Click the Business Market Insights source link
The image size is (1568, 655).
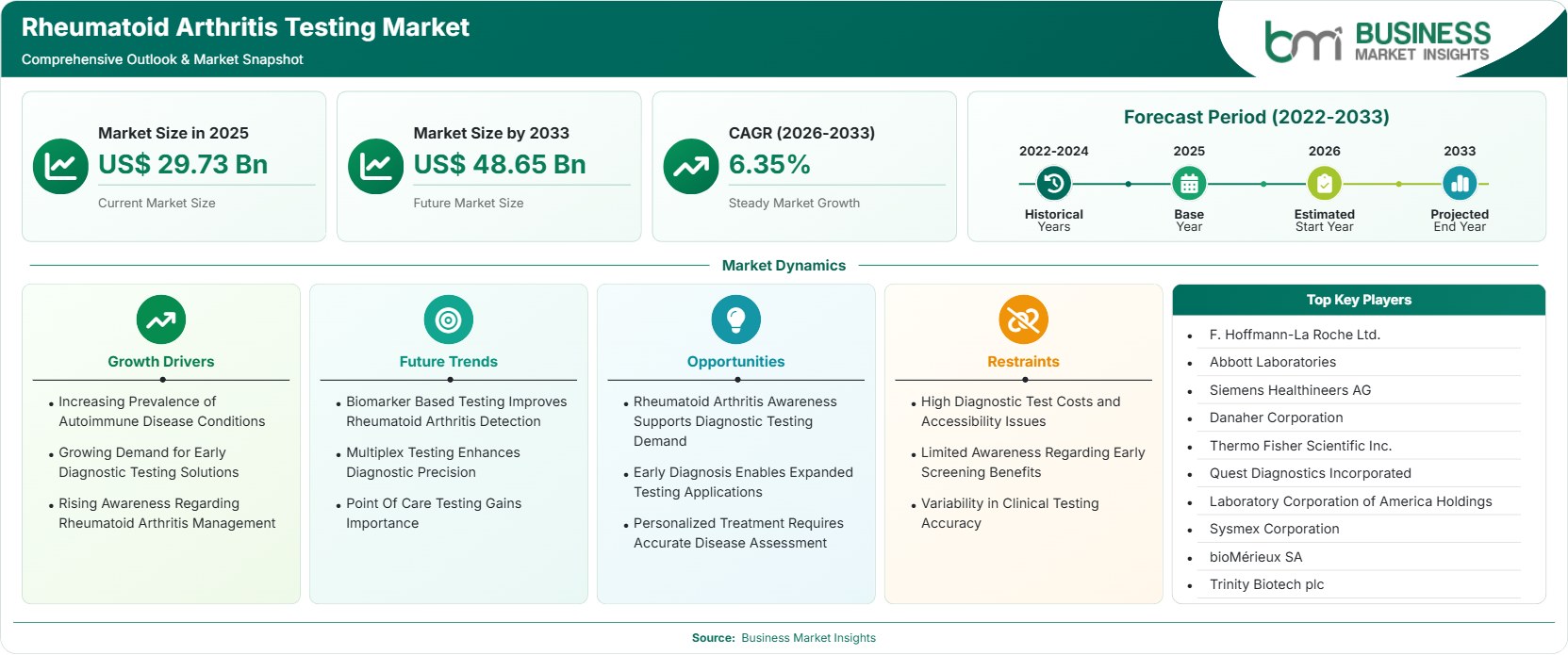point(808,638)
